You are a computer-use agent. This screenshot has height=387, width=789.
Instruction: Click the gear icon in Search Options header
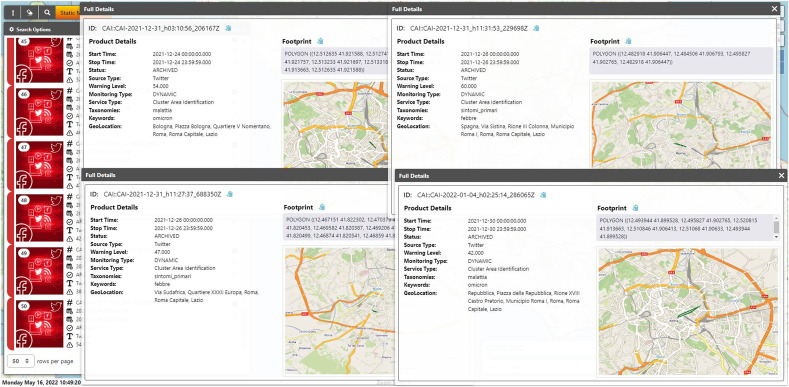pyautogui.click(x=12, y=30)
